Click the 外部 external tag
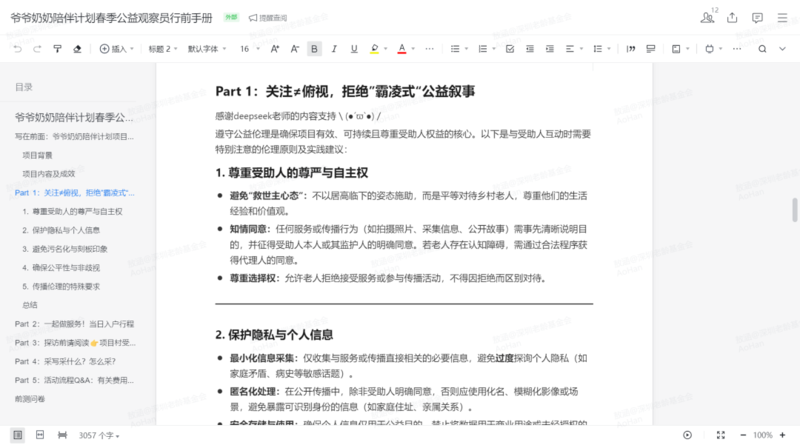The image size is (800, 445). (231, 17)
